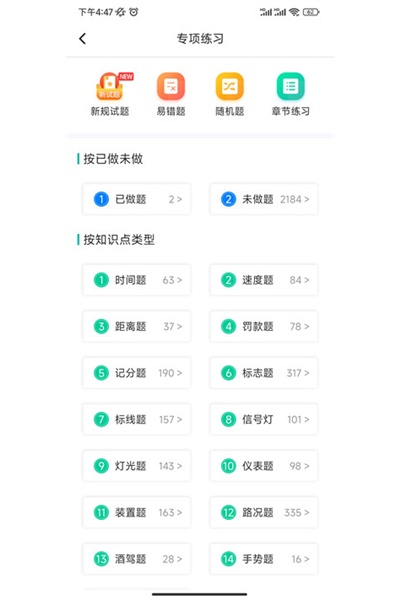Viewport: 400px width, 600px height.
Task: Expand the 时间题 category arrow
Action: [x=180, y=280]
